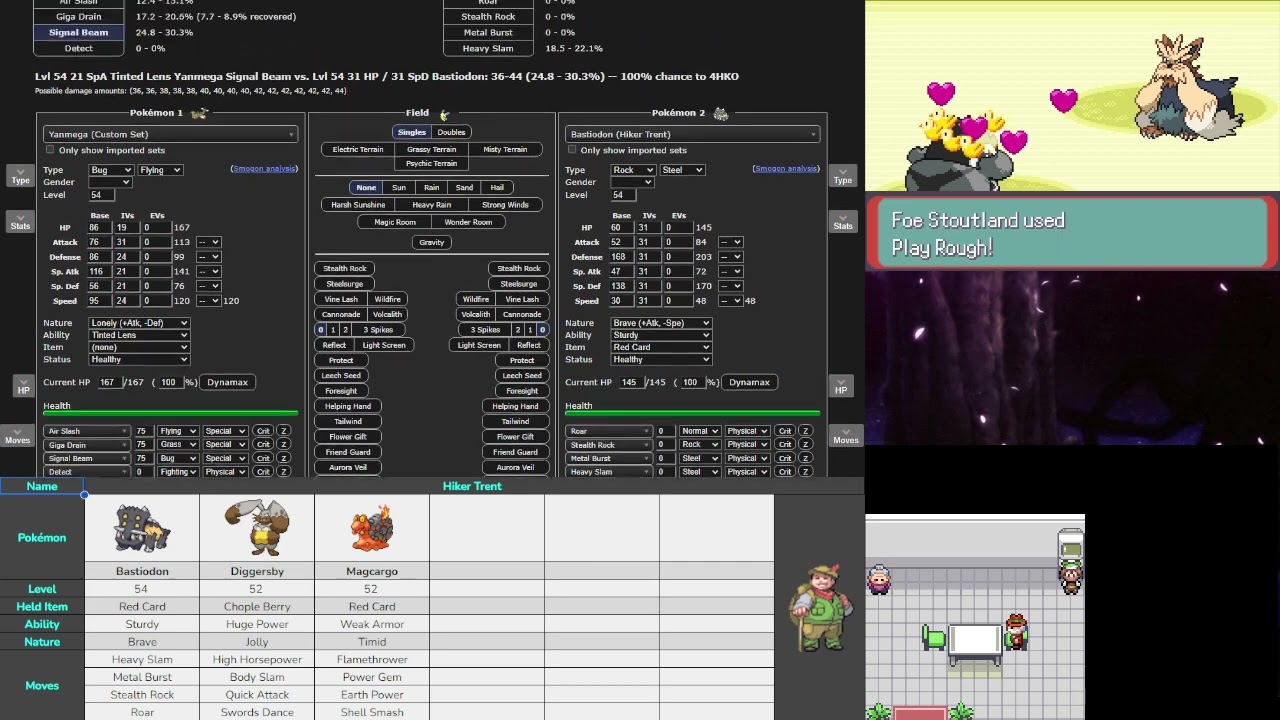Click Pokémon 2's green Health bar
Screen dimensions: 1280x720
(692, 413)
